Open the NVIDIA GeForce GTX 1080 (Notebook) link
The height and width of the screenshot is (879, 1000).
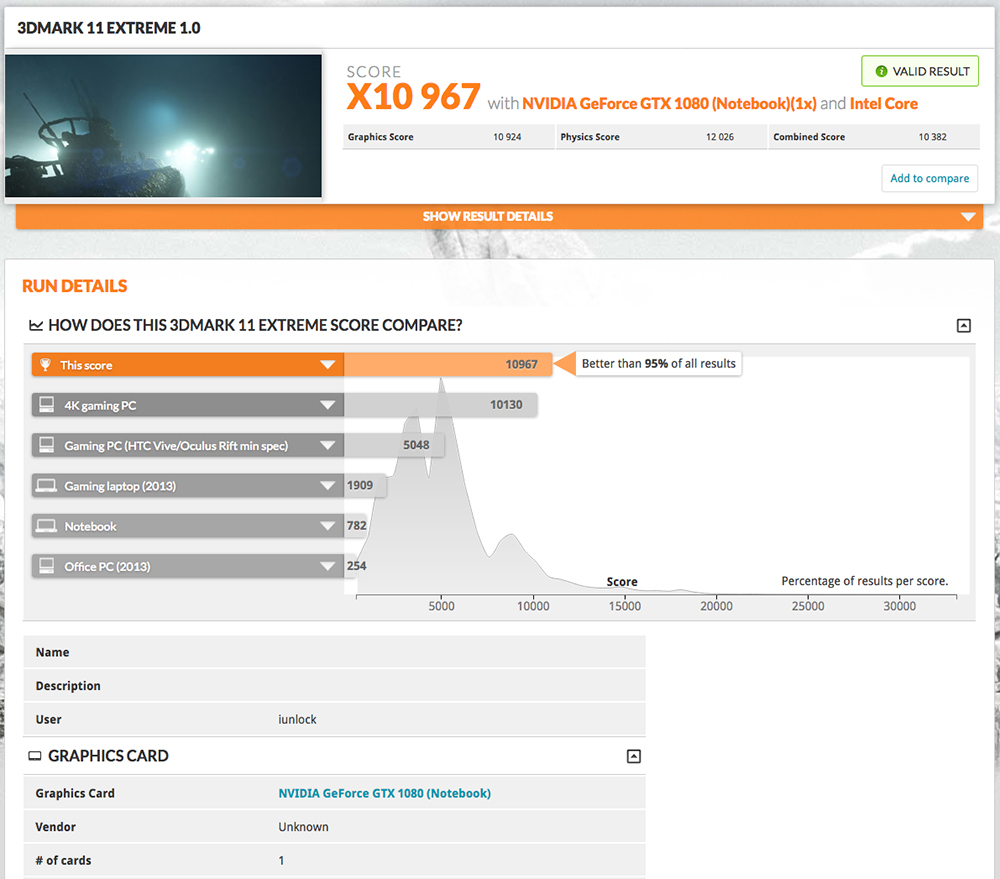(385, 793)
